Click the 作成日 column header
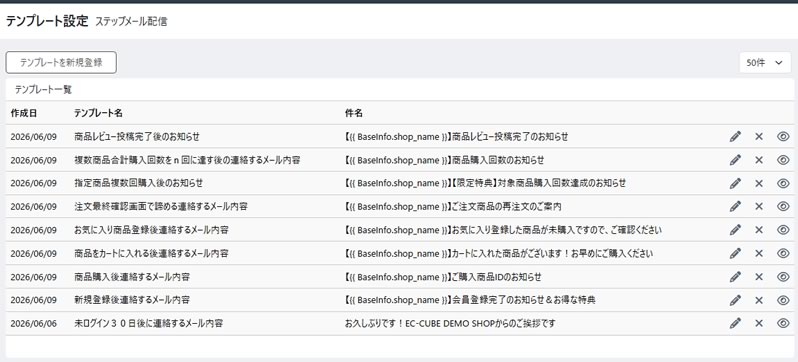798x362 pixels. tap(23, 113)
